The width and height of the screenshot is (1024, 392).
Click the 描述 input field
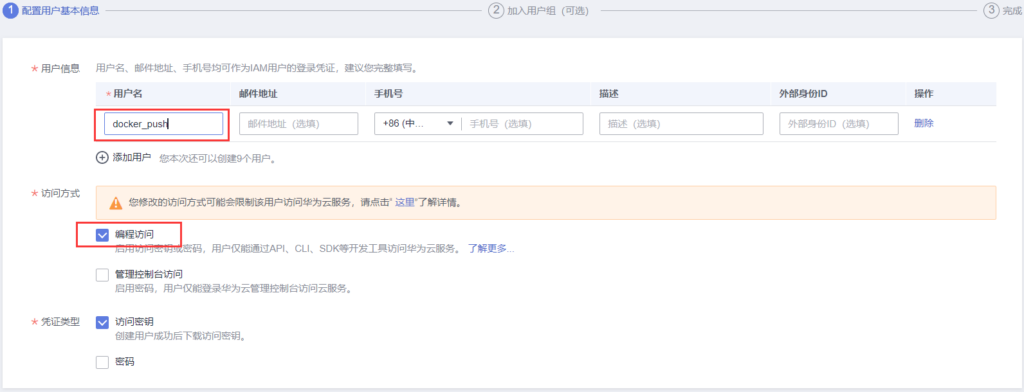coord(681,123)
